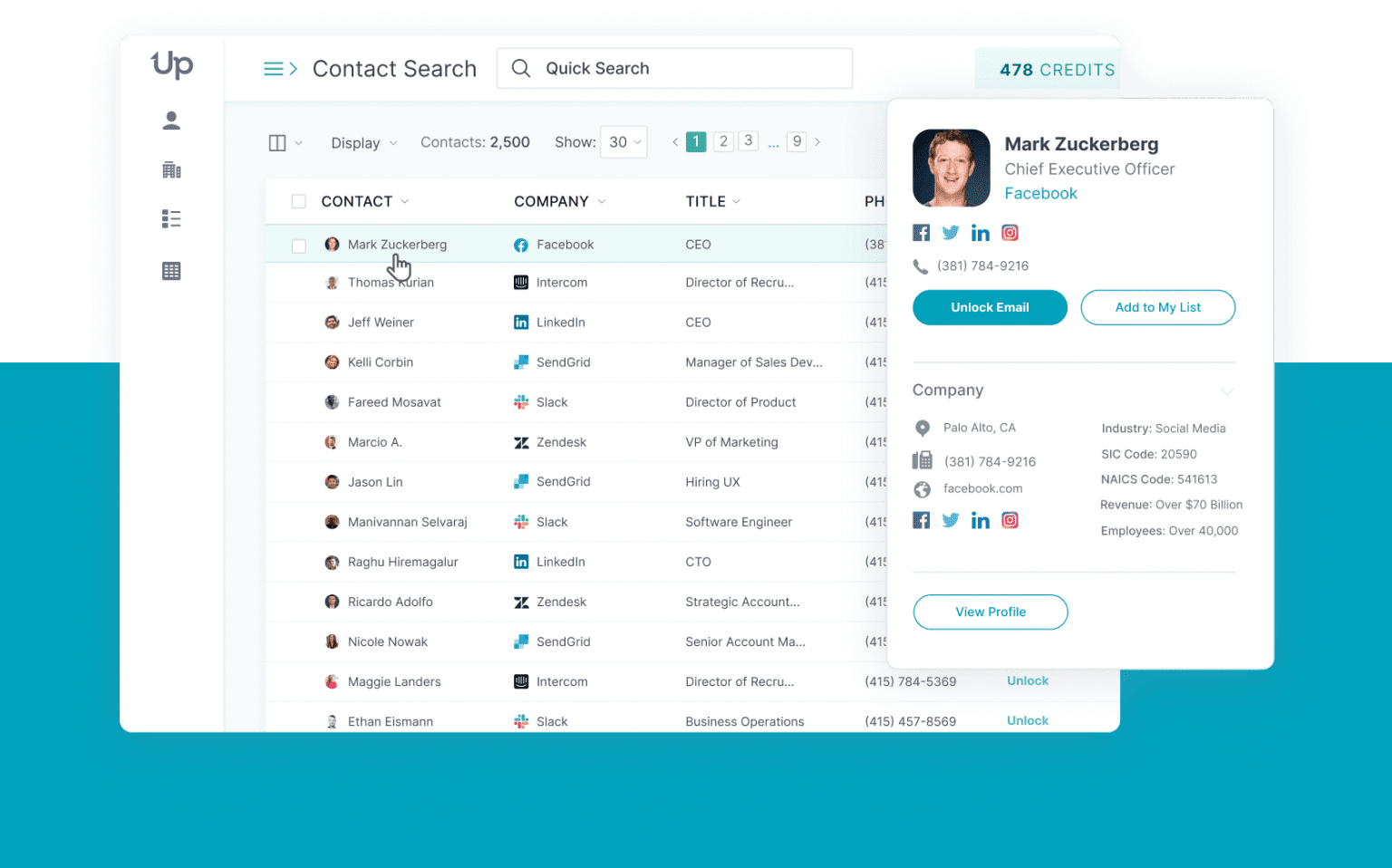Click the column layout icon above the contact table

278,142
